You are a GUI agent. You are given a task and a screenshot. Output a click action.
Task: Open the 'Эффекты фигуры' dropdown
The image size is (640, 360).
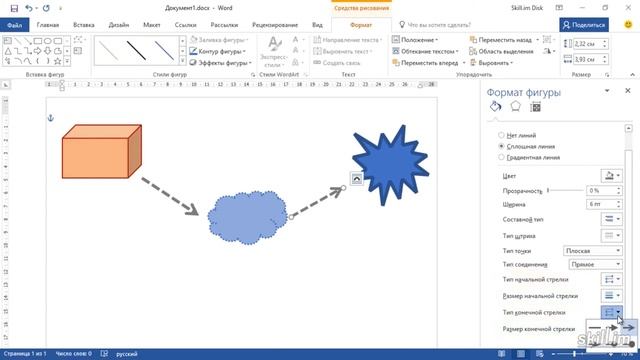[220, 63]
